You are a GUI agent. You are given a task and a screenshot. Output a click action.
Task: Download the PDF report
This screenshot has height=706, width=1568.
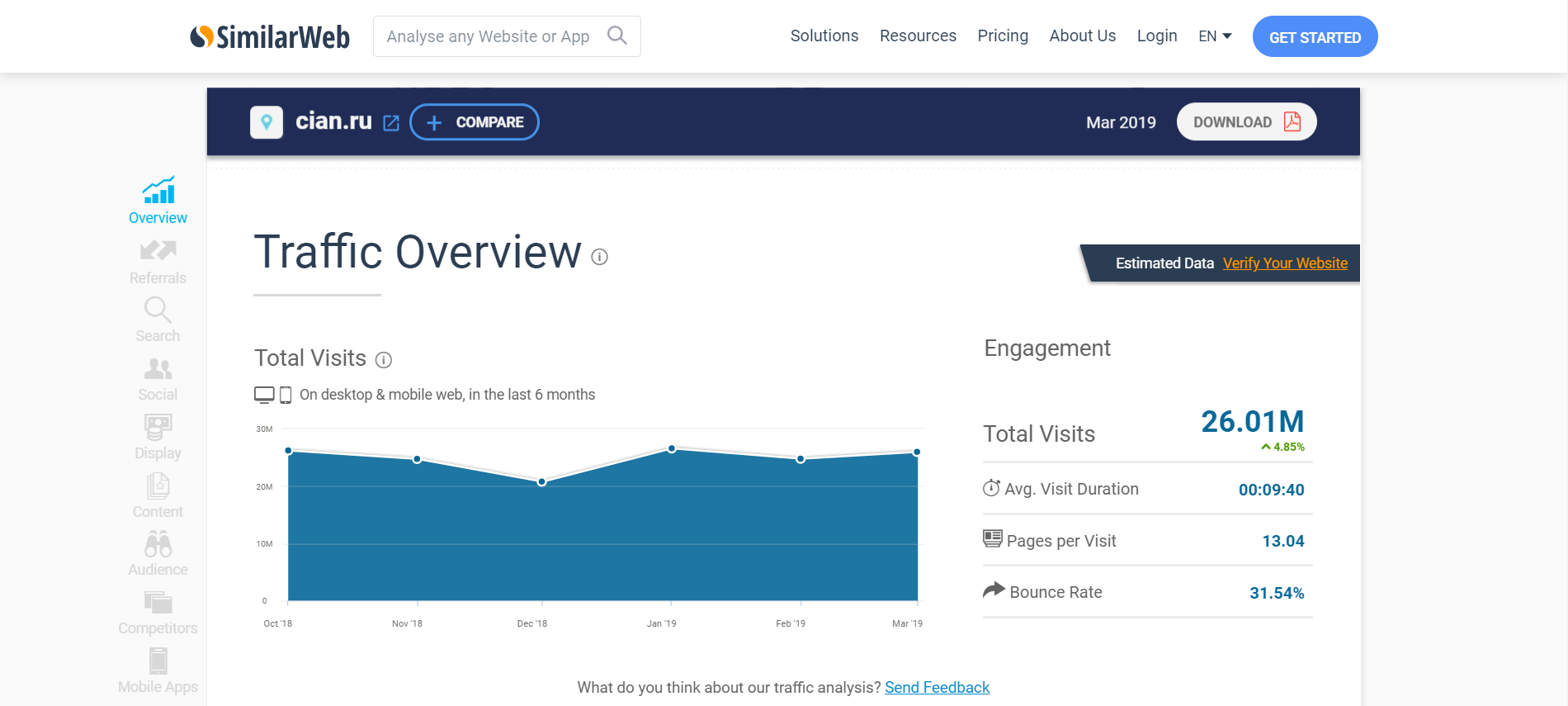tap(1246, 122)
